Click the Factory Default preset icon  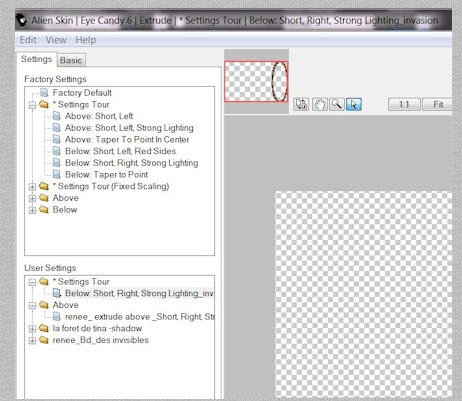point(44,92)
